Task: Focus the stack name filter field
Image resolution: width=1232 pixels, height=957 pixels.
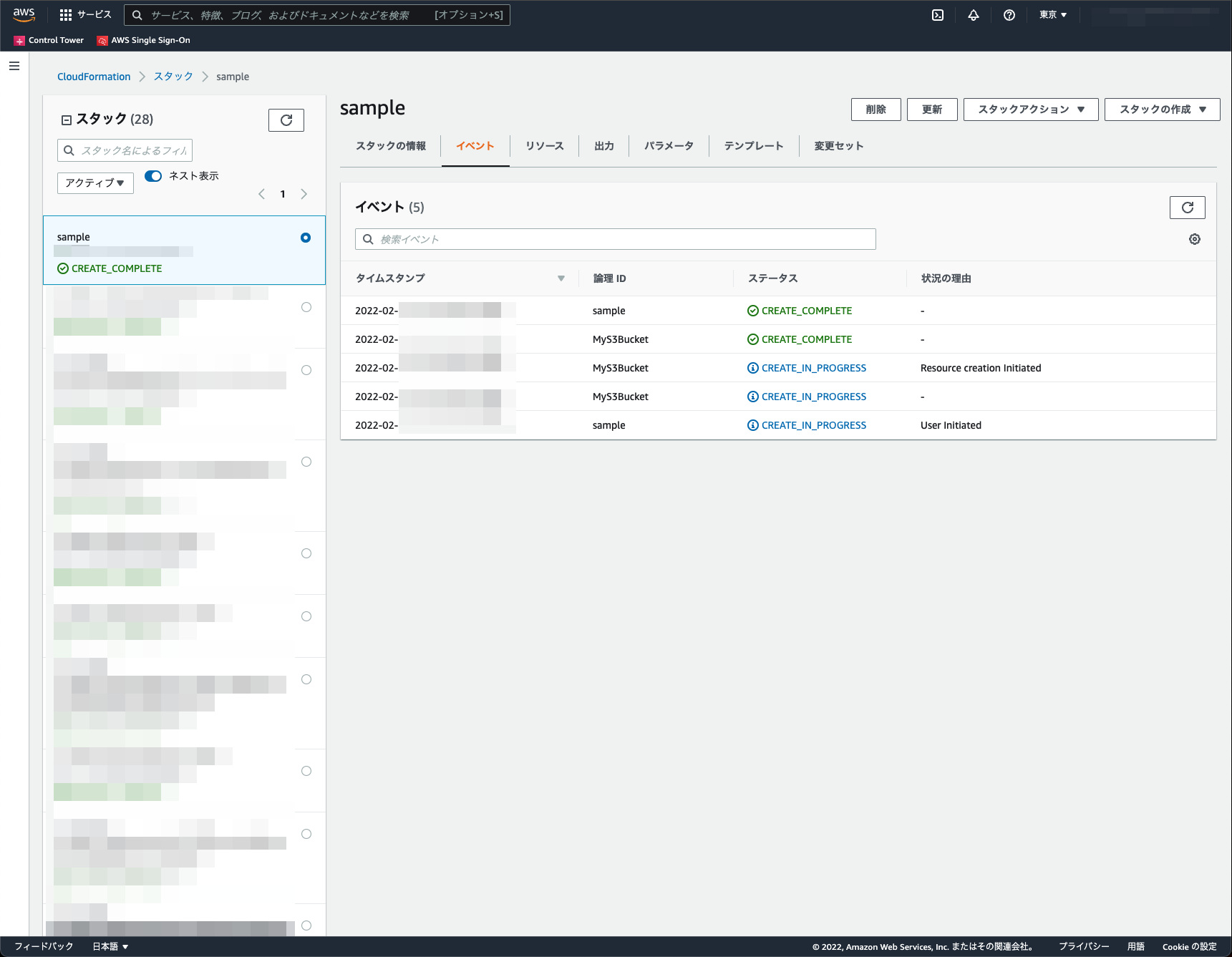Action: [x=125, y=150]
